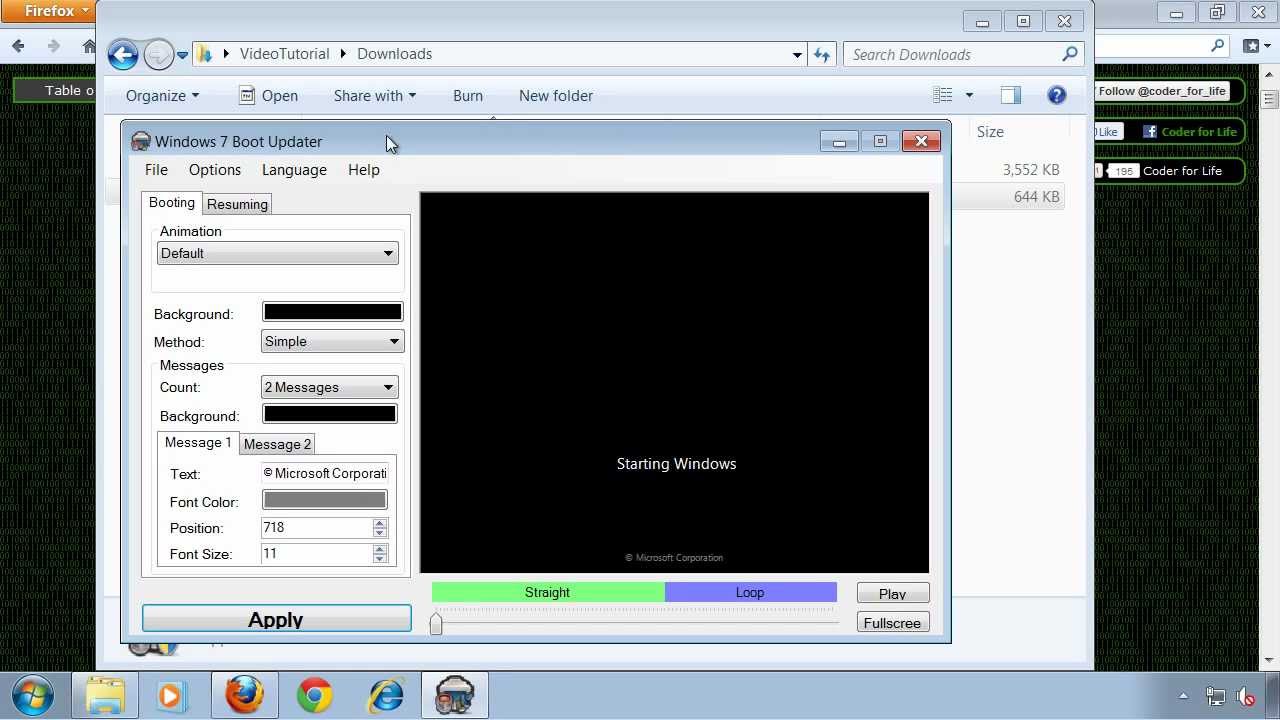Go forward in Explorer window
Viewport: 1280px width, 720px height.
(x=158, y=54)
